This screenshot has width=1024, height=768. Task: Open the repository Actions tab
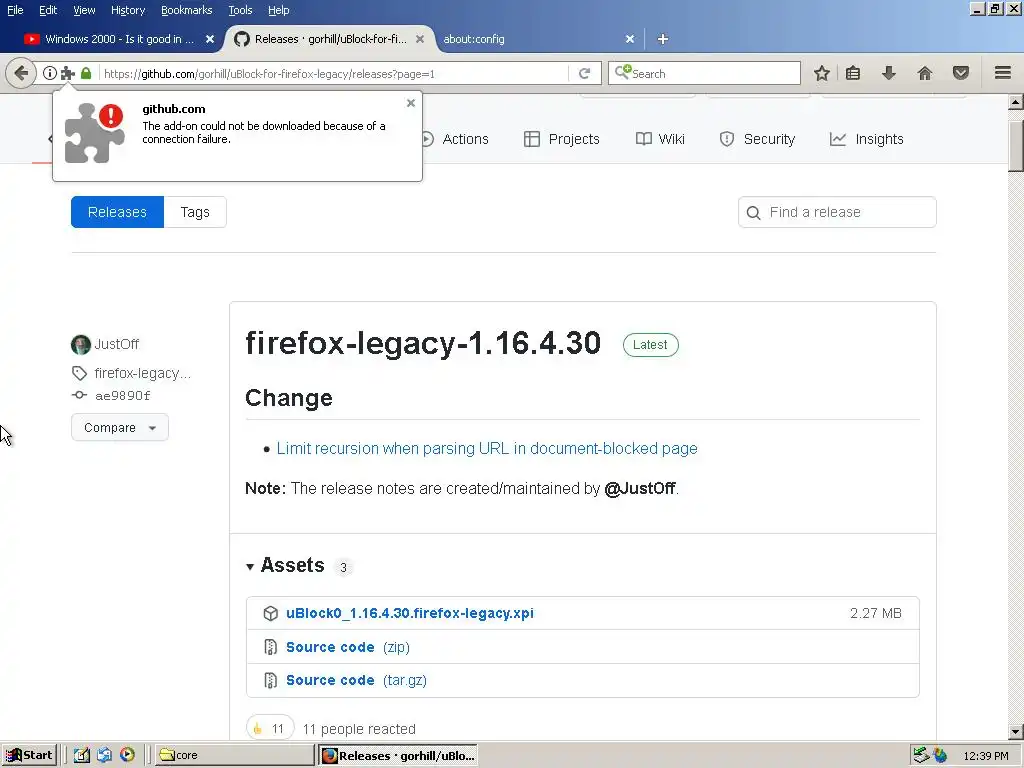[x=455, y=139]
